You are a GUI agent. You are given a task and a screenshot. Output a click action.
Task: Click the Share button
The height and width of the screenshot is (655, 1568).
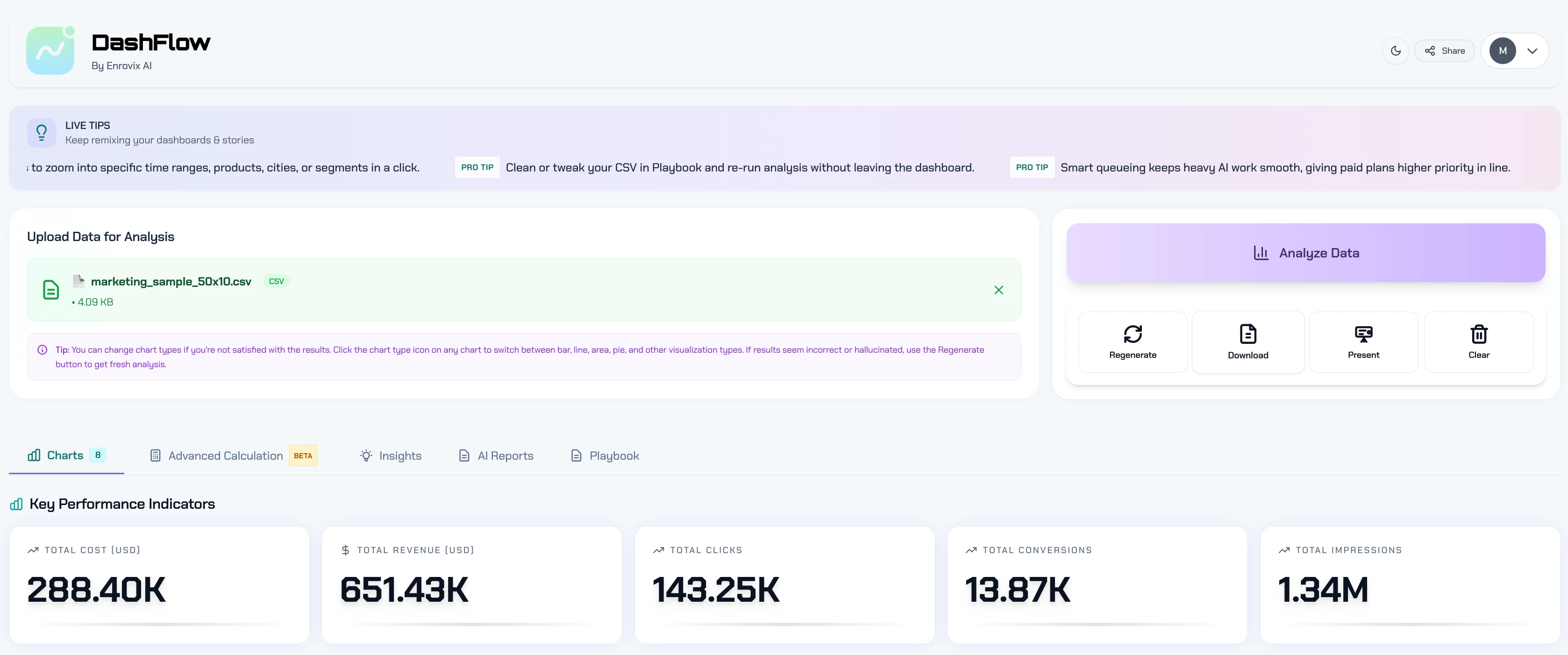pyautogui.click(x=1445, y=51)
